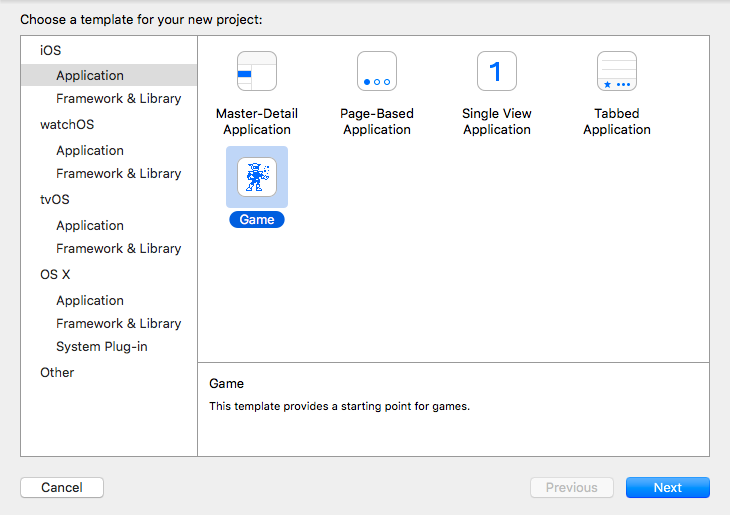This screenshot has width=730, height=515.
Task: Select the Tabbed Application template icon
Action: 617,71
